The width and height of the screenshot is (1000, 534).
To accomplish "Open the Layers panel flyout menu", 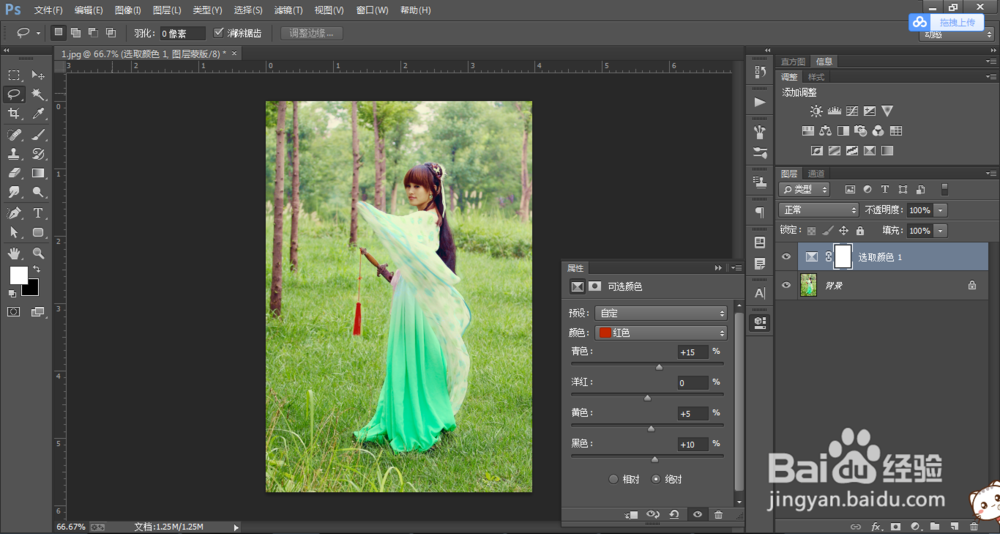I will pyautogui.click(x=992, y=174).
